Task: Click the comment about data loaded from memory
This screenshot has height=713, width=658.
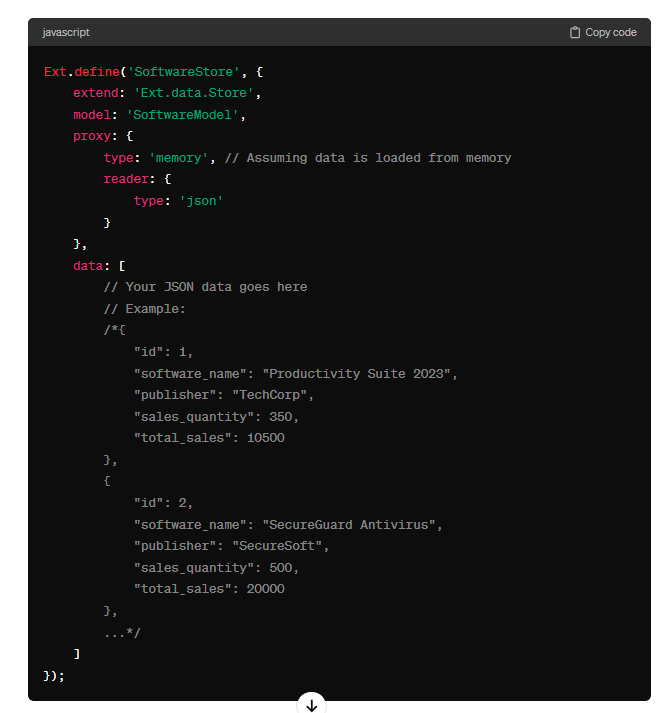Action: tap(368, 158)
